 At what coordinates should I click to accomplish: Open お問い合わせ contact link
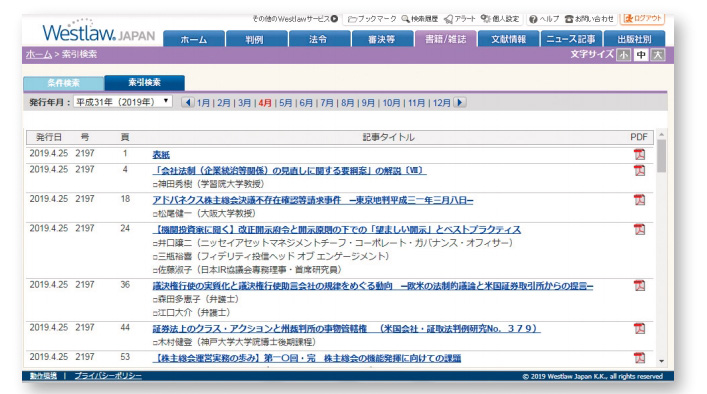click(x=589, y=19)
